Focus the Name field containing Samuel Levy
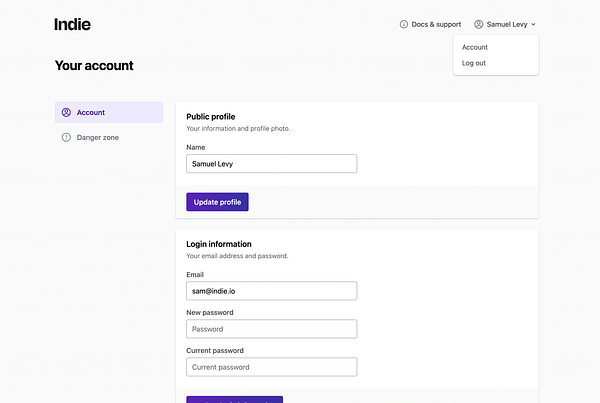The height and width of the screenshot is (403, 600). click(272, 164)
